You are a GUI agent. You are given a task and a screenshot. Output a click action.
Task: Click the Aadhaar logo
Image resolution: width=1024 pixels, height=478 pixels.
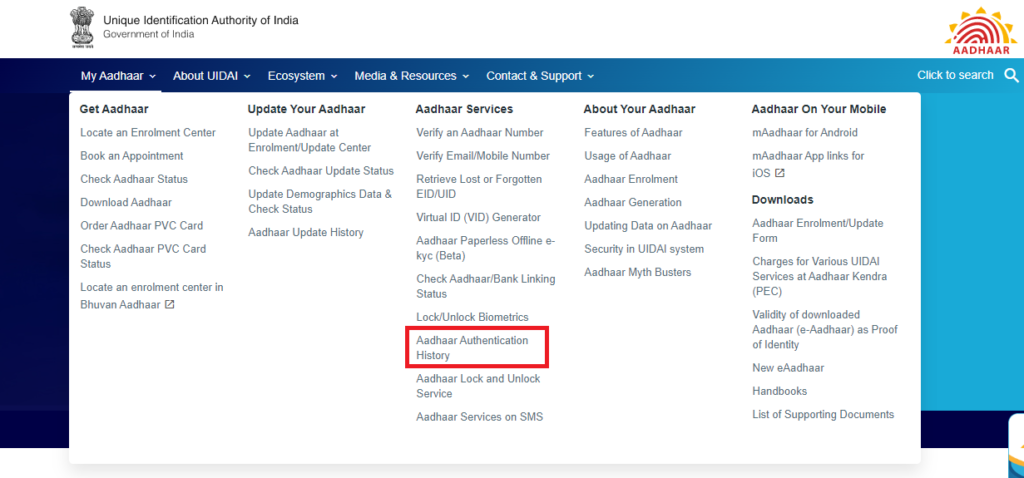click(982, 30)
